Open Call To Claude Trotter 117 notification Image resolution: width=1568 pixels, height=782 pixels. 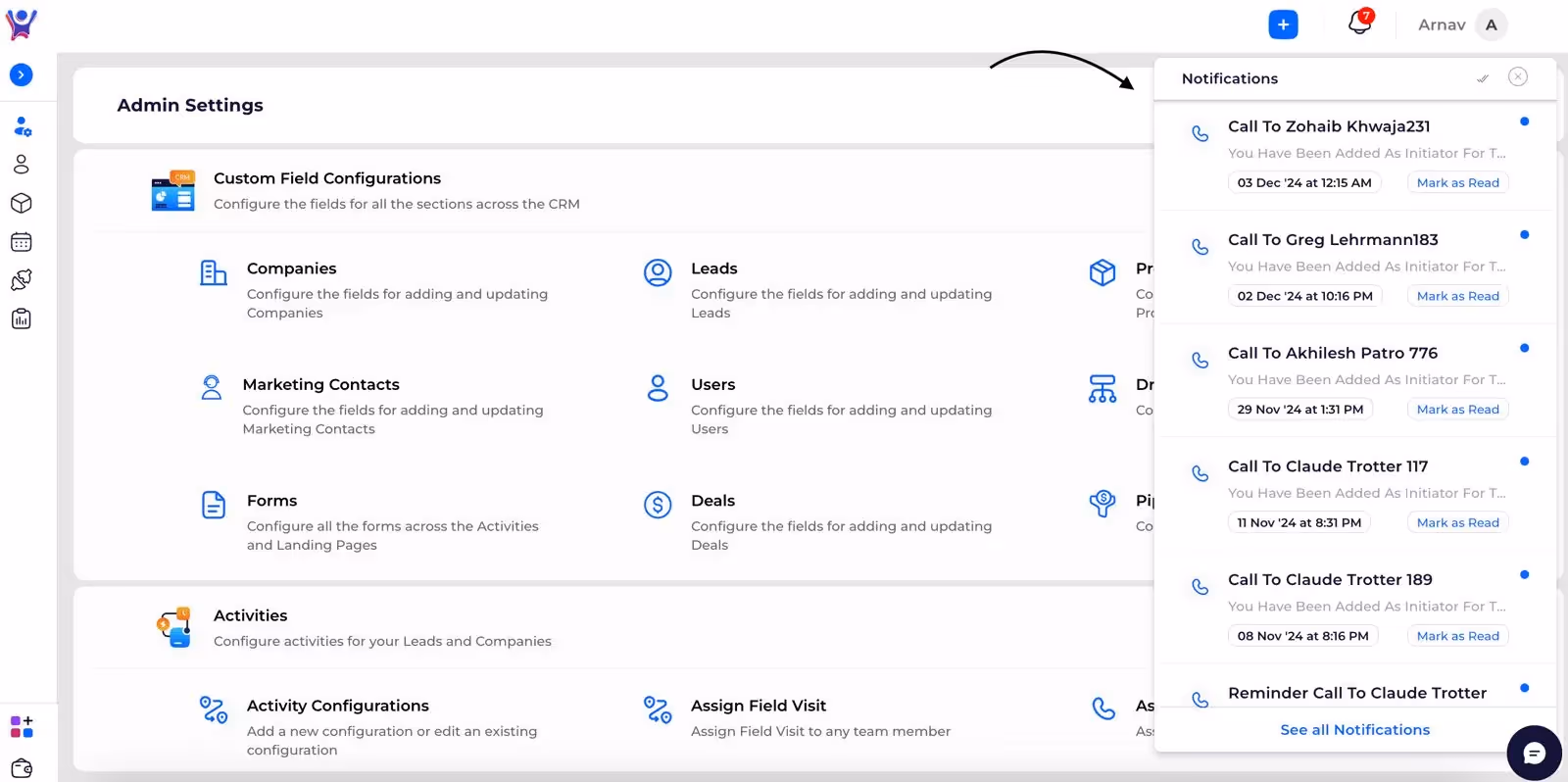coord(1328,466)
